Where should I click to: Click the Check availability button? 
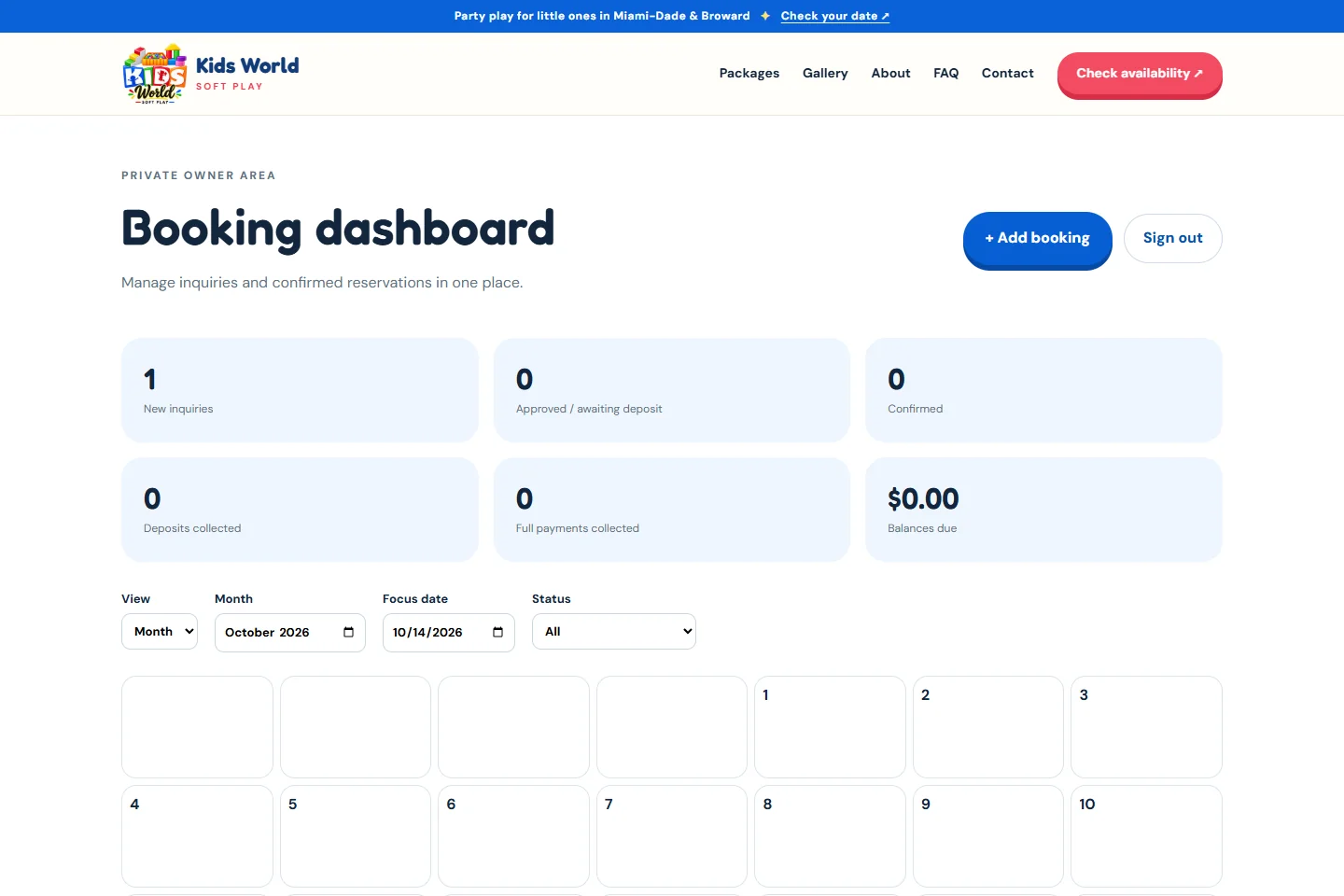1140,74
